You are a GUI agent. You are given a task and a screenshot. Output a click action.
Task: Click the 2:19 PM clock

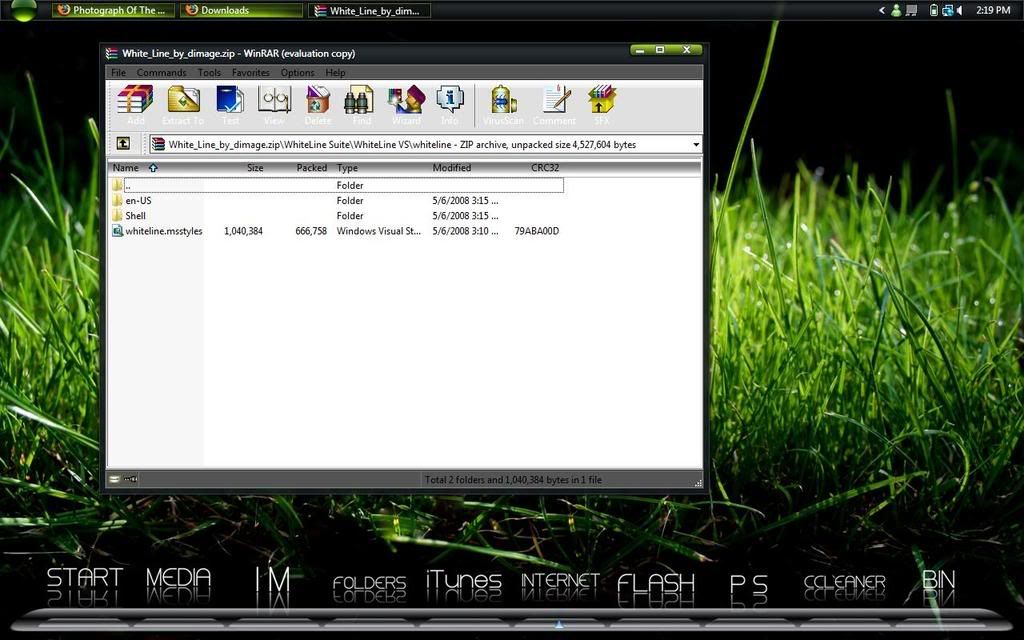[993, 10]
